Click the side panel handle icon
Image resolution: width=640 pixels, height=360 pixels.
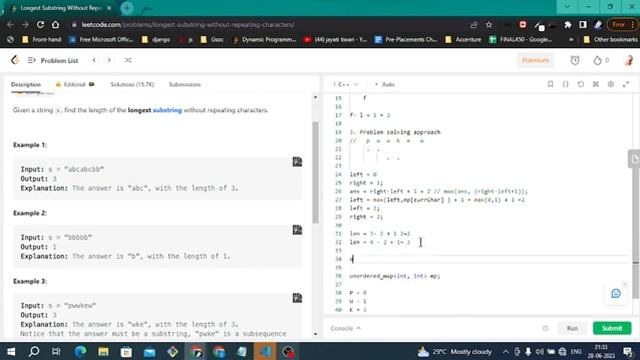point(634,159)
